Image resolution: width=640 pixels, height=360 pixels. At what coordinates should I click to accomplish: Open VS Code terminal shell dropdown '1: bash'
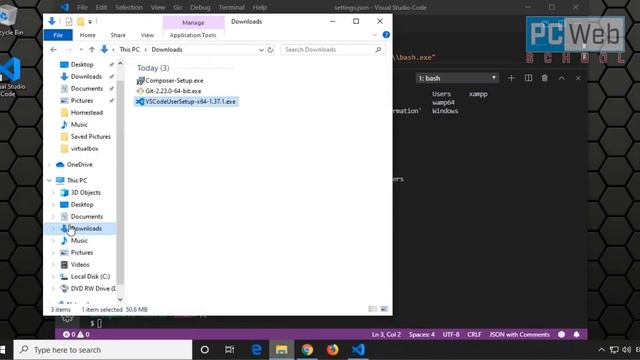coord(457,78)
